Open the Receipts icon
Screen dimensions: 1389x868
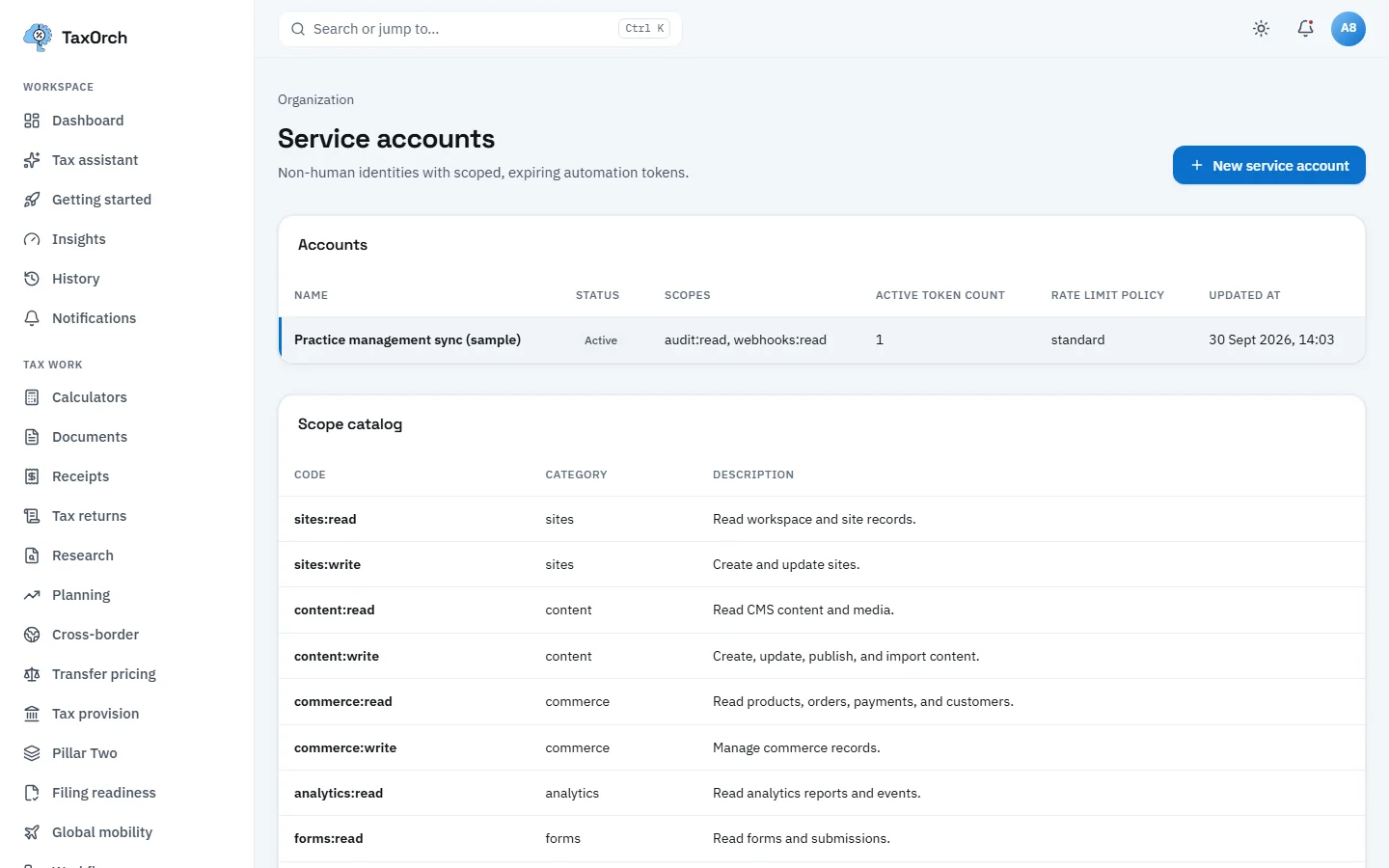pos(32,476)
